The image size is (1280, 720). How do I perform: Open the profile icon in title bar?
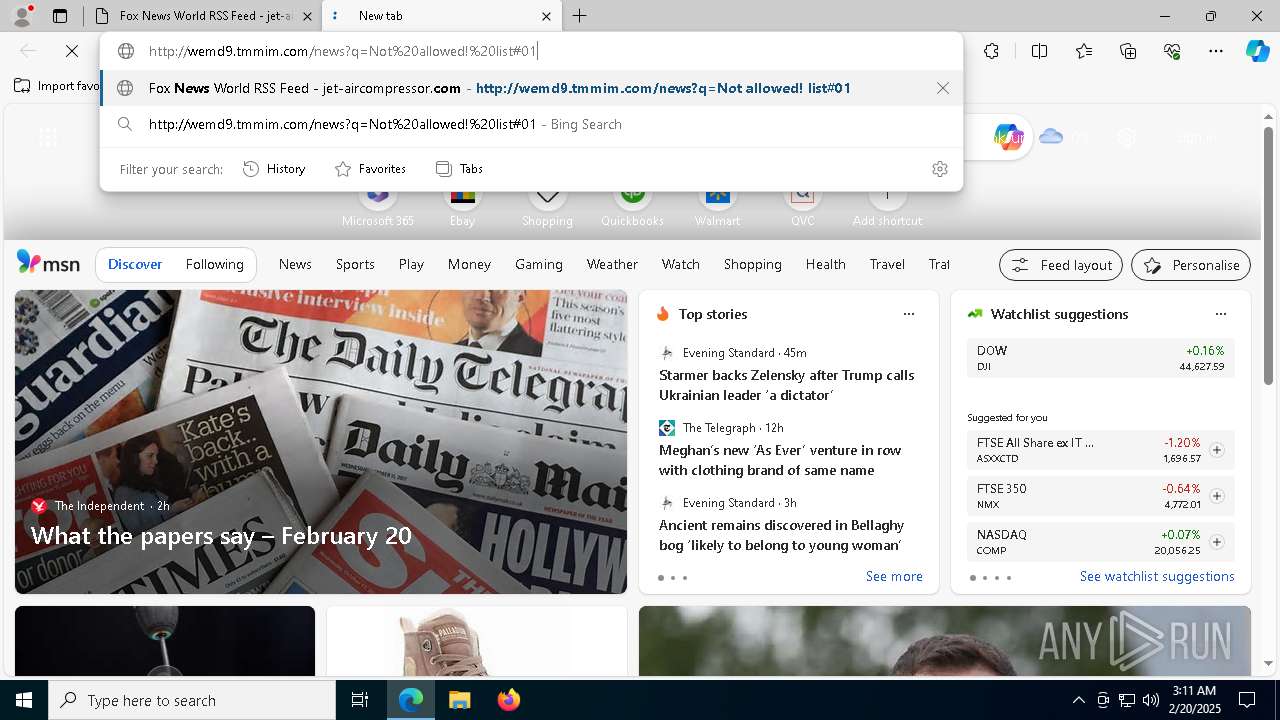(x=22, y=16)
